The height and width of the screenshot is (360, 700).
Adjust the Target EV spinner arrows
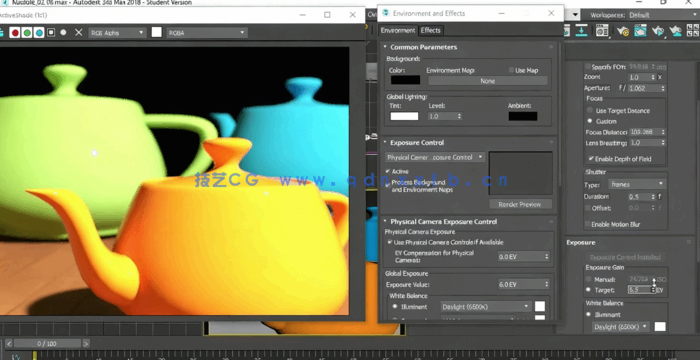point(654,289)
